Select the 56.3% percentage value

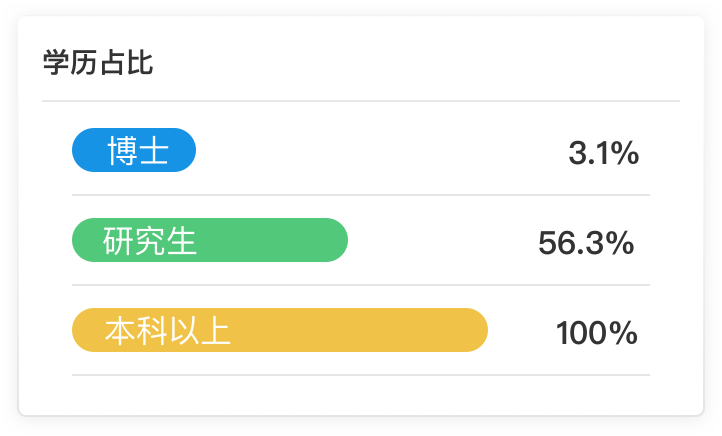[x=586, y=243]
